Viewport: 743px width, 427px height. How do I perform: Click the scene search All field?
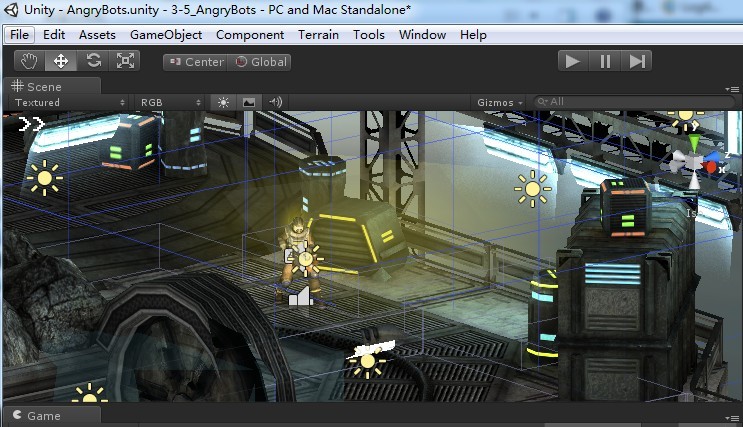634,102
